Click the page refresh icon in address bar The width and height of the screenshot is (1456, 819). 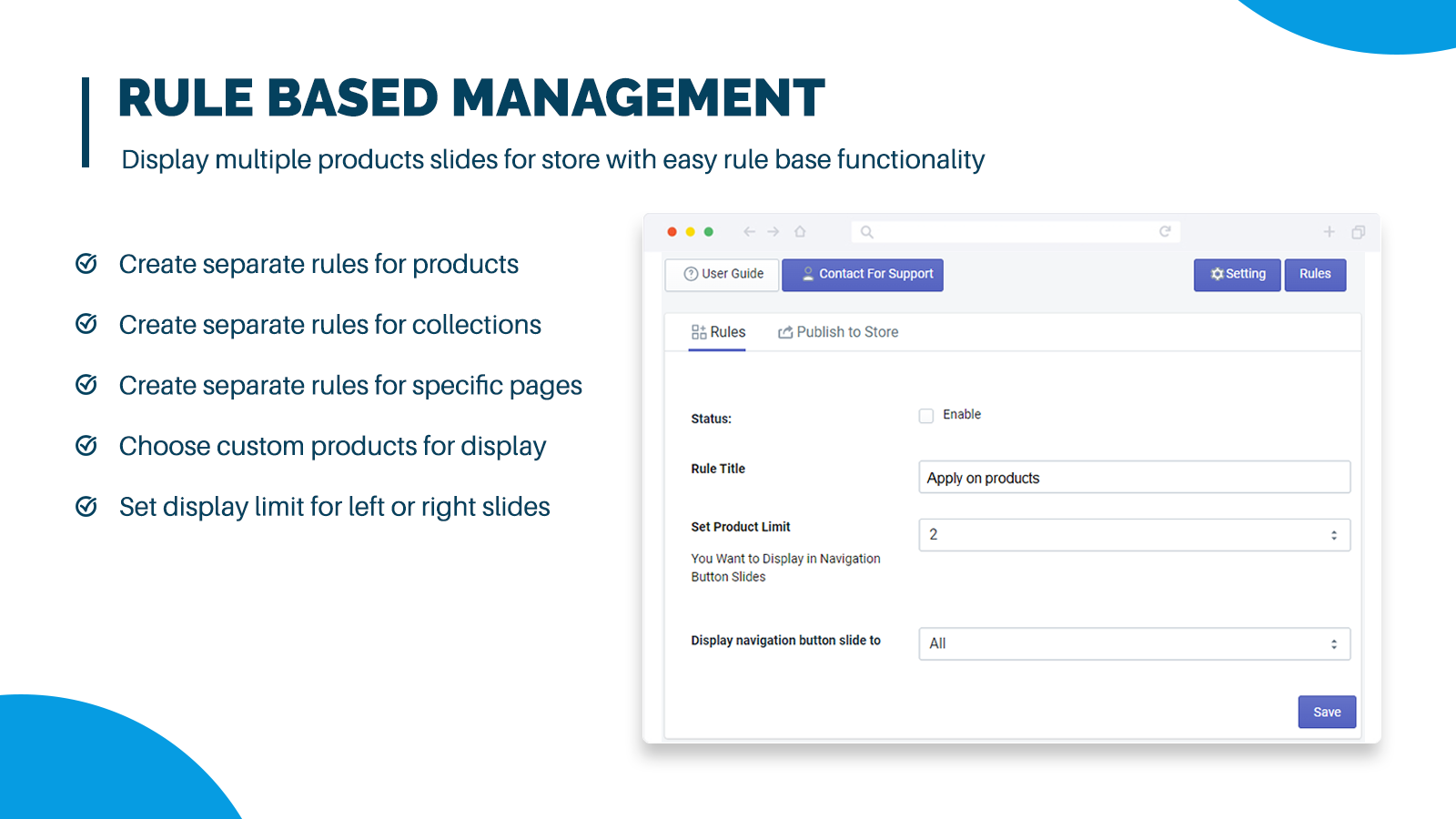(1165, 232)
